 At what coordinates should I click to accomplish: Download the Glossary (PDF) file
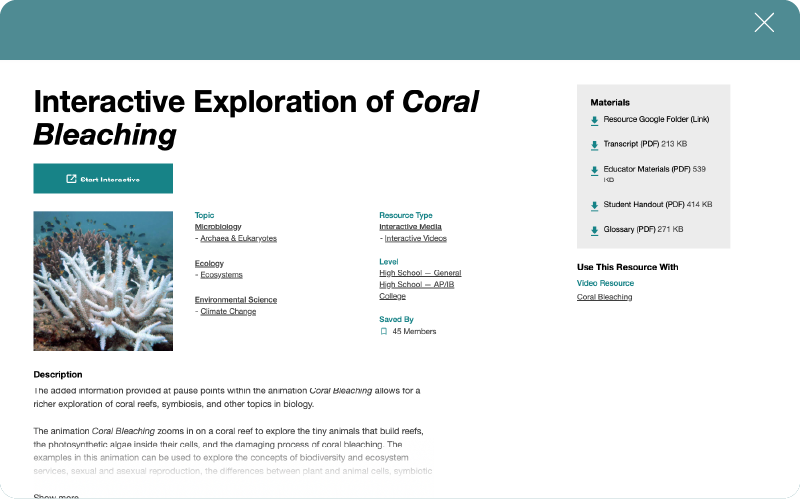(x=643, y=230)
